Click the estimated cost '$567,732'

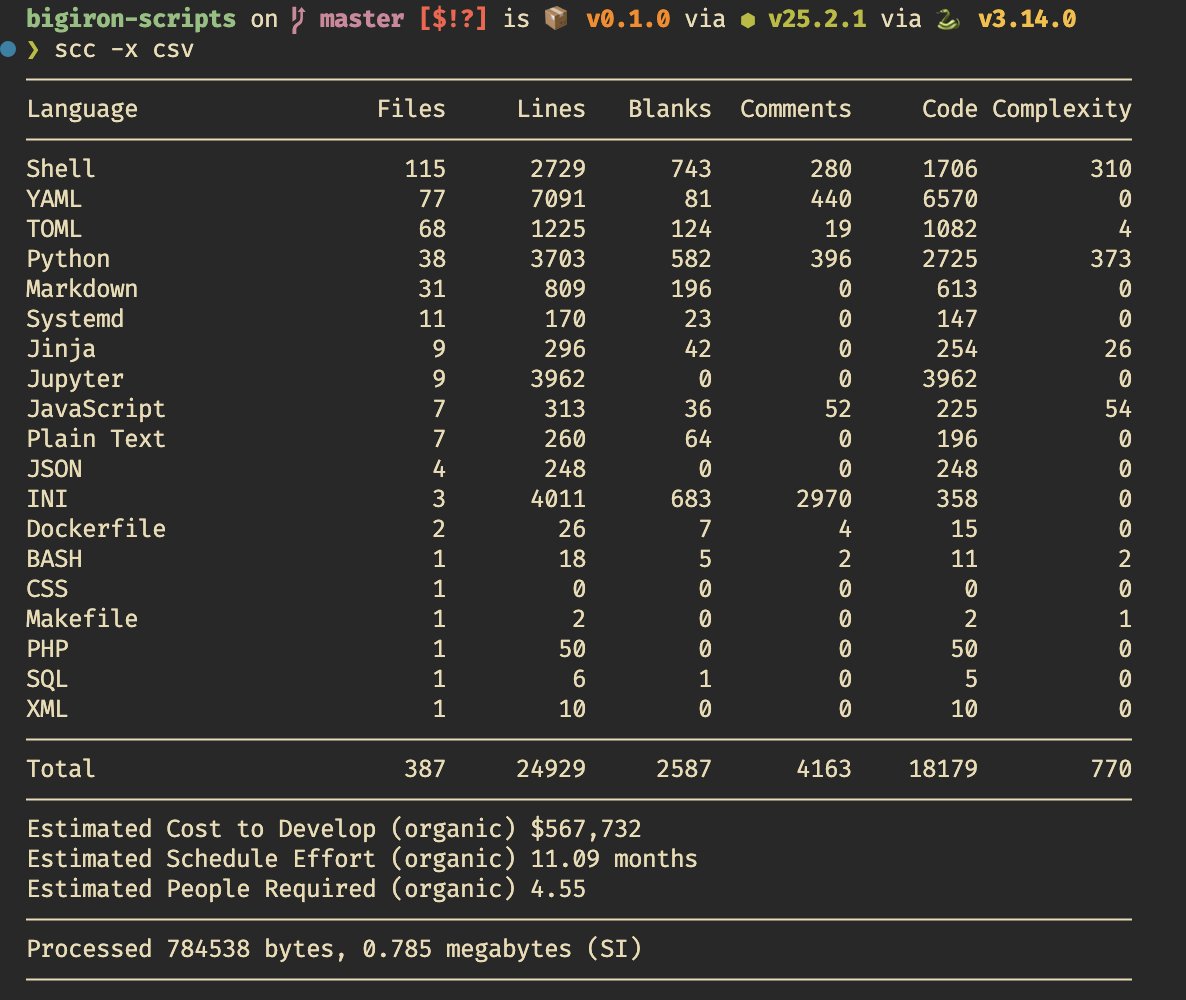coord(585,828)
